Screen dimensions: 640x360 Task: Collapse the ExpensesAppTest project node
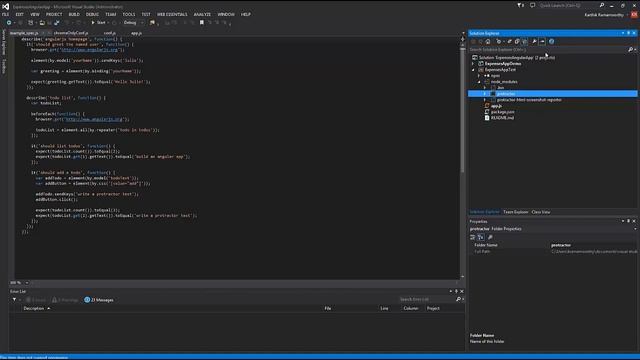473,70
